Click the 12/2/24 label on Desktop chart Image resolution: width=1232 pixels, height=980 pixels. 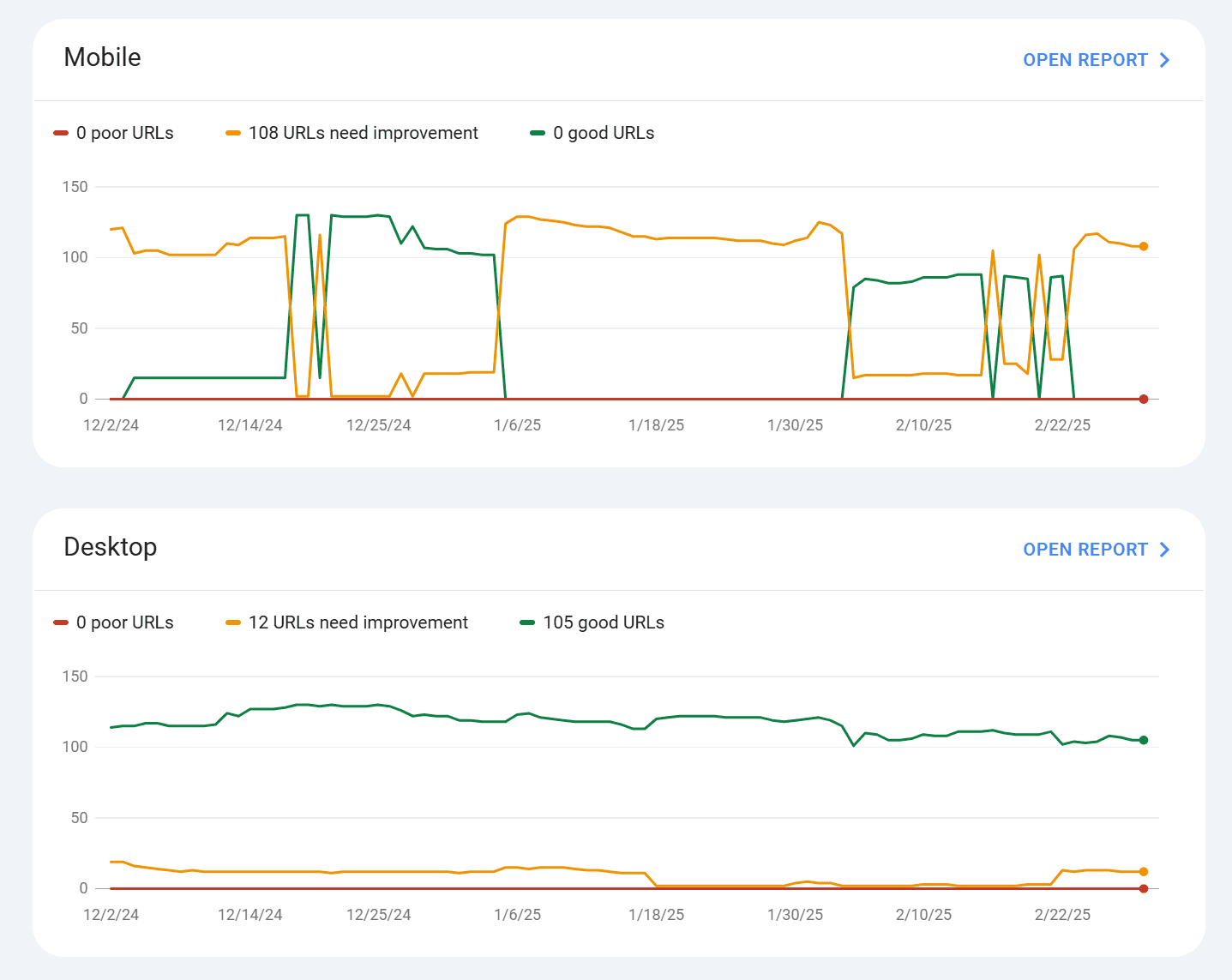(x=111, y=915)
